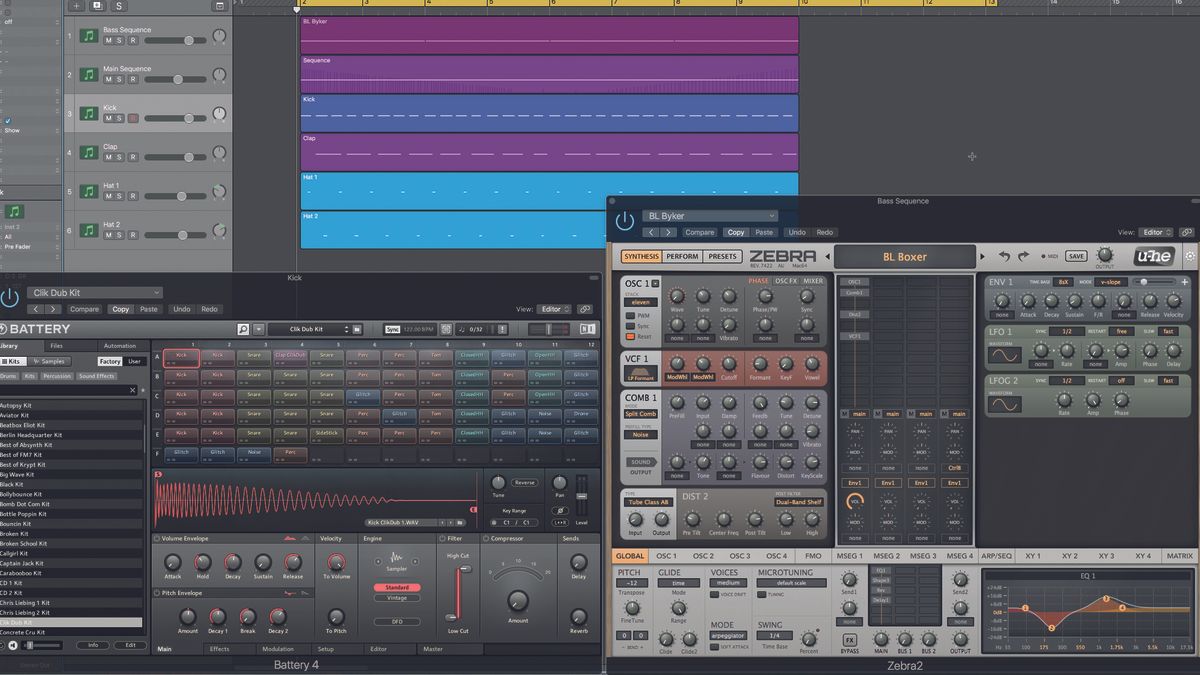Click Zebra's undo arrow

(x=1006, y=256)
